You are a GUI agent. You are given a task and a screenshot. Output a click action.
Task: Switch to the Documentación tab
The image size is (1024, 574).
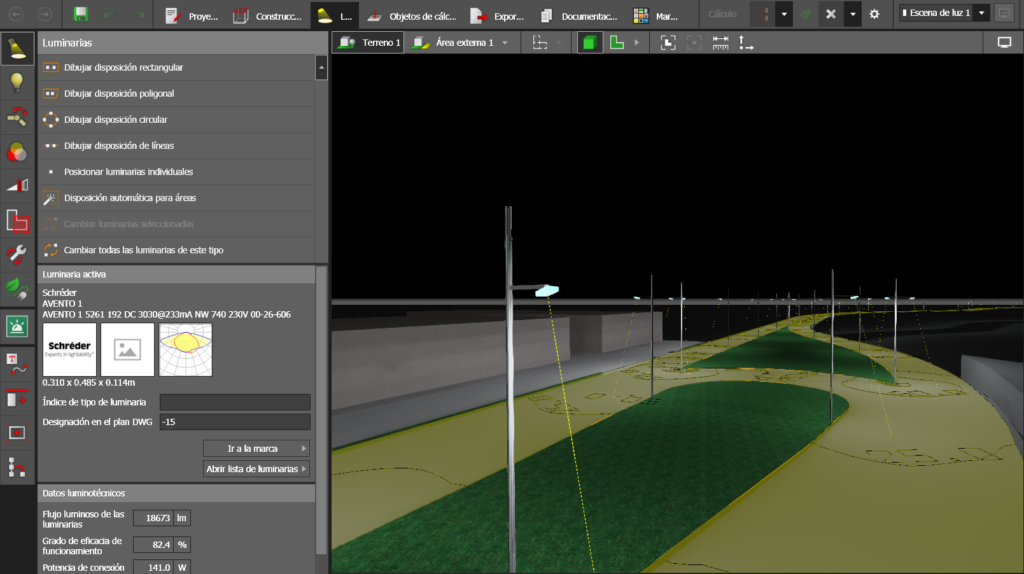[x=590, y=16]
